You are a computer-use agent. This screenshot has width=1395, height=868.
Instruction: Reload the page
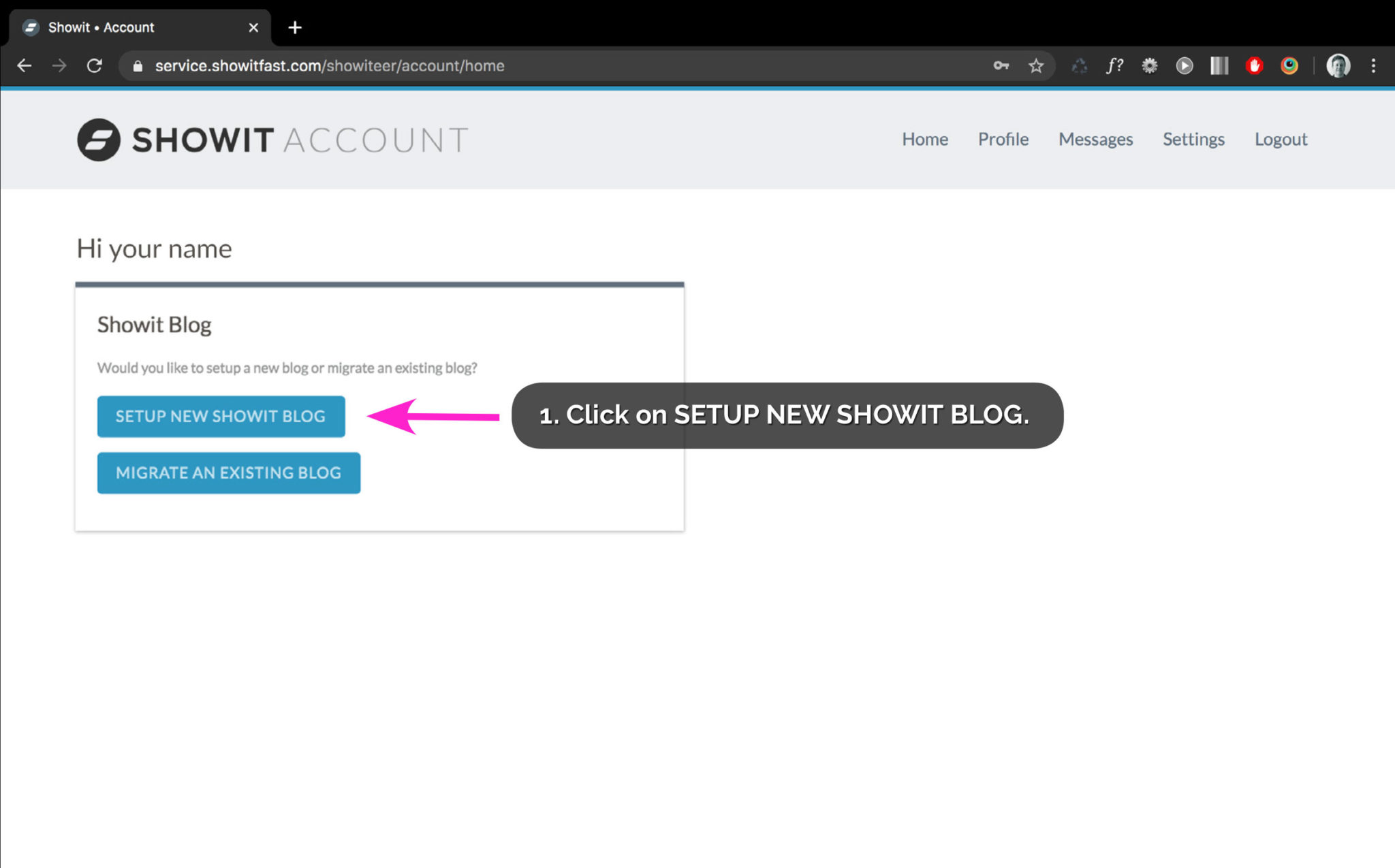pyautogui.click(x=94, y=65)
